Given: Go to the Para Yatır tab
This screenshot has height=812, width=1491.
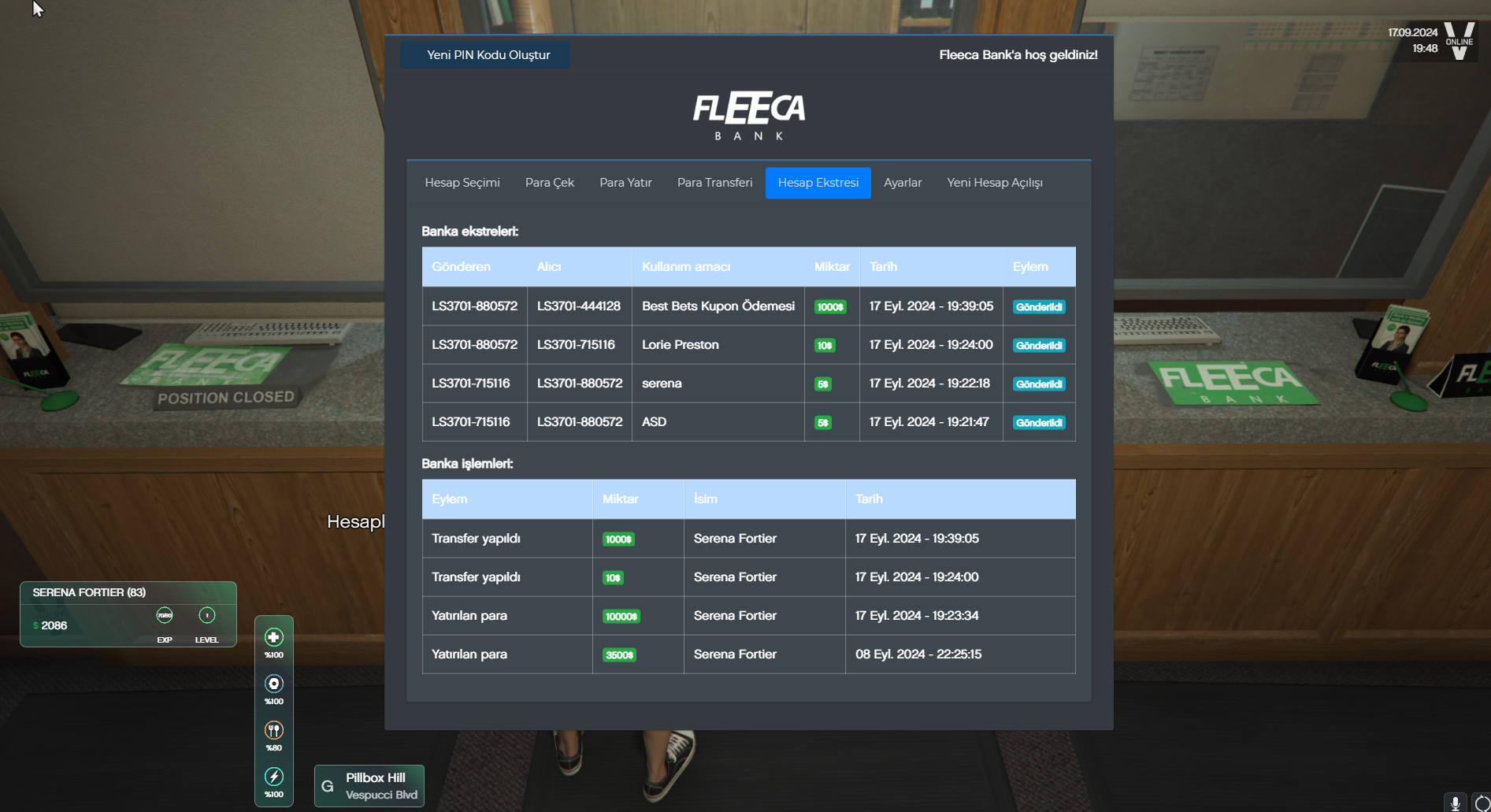Looking at the screenshot, I should (625, 183).
